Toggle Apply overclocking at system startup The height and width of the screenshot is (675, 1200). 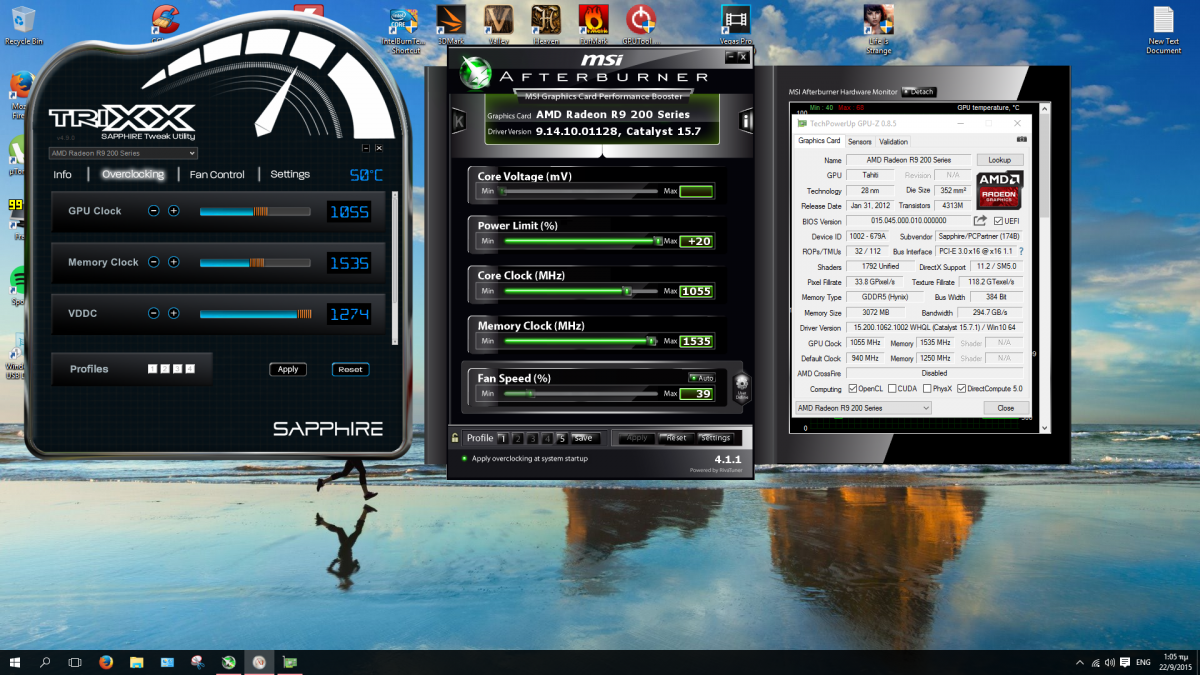525,458
